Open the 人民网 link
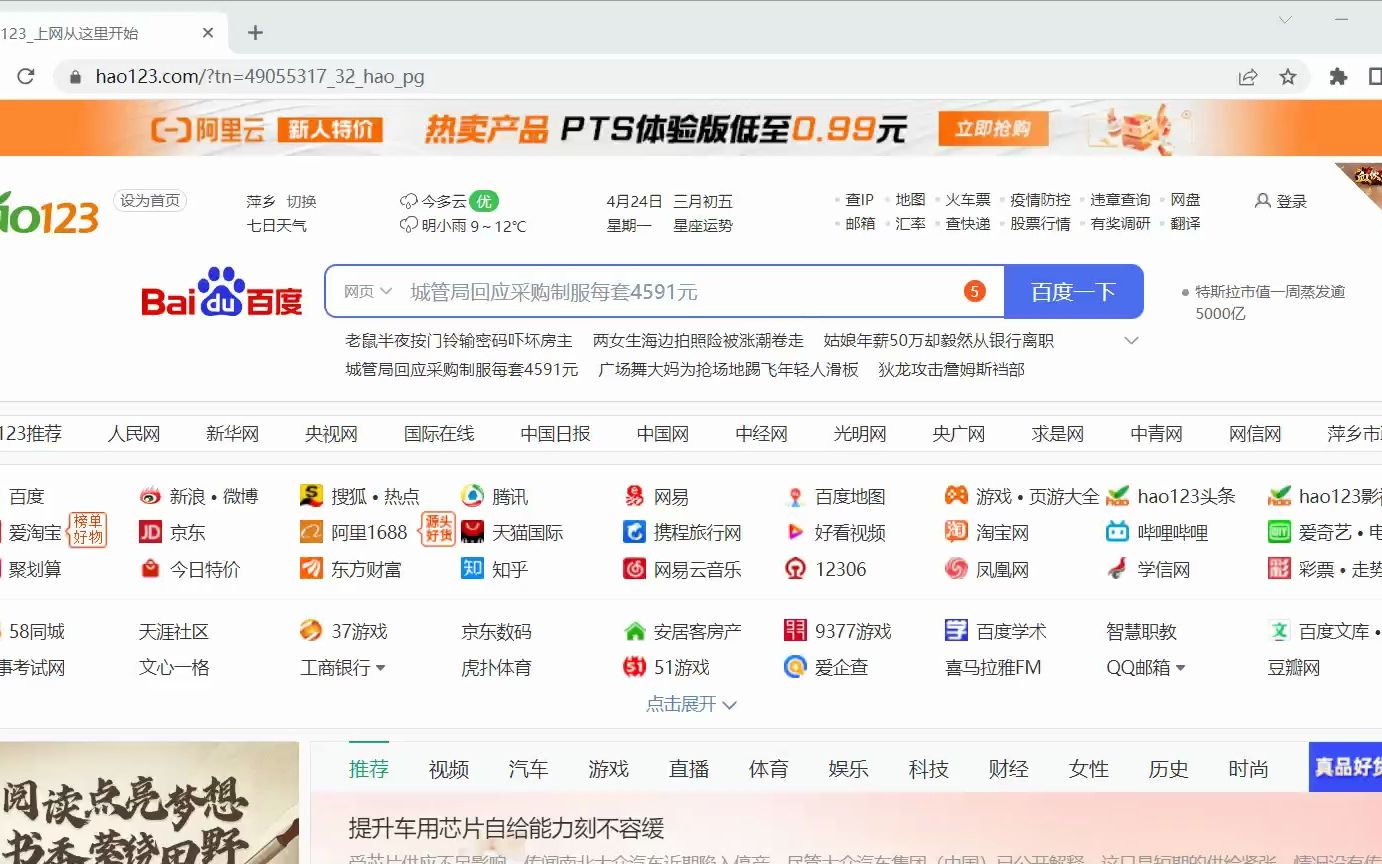This screenshot has width=1382, height=864. (x=134, y=433)
